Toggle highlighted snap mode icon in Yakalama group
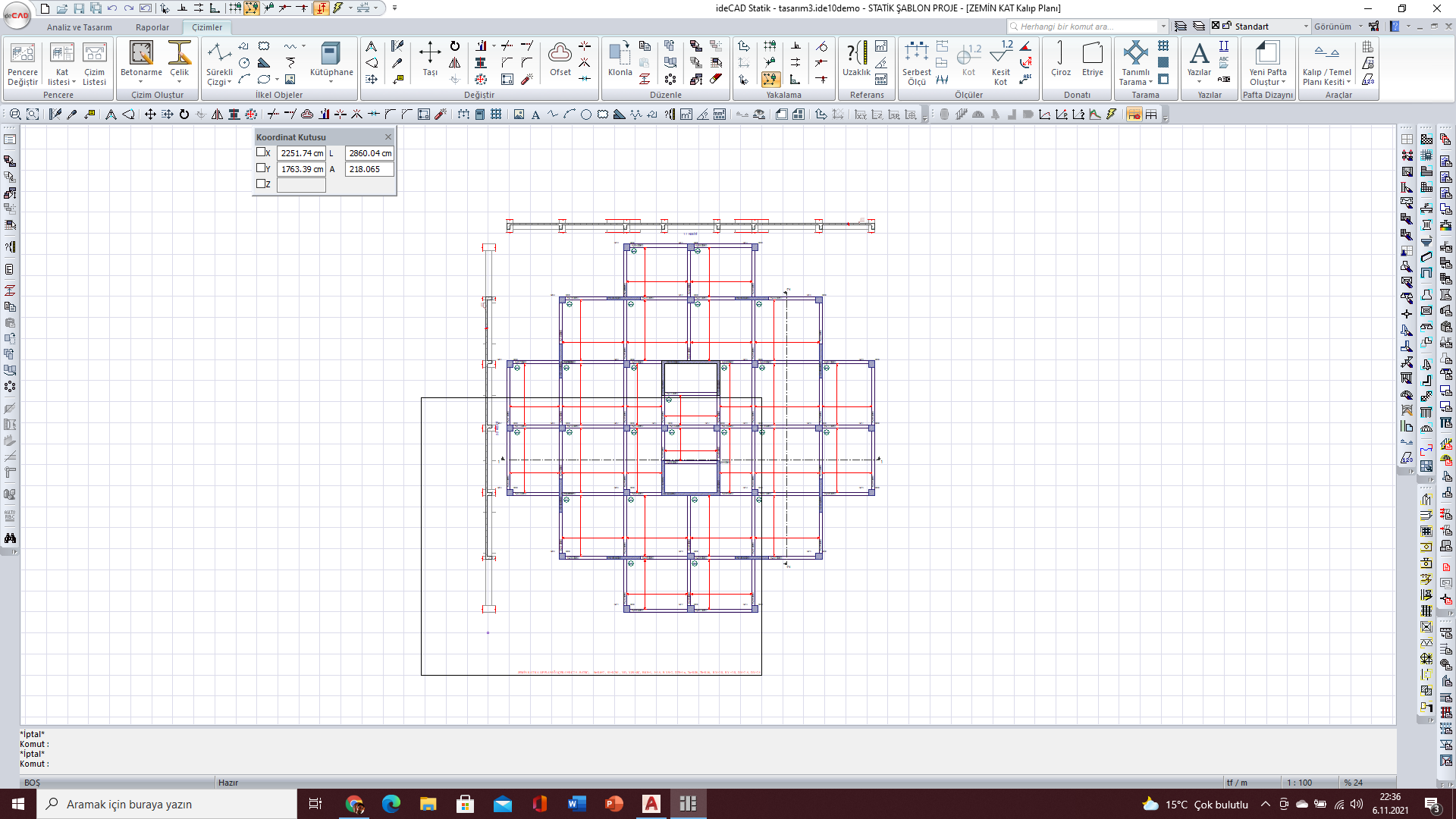 coord(770,79)
